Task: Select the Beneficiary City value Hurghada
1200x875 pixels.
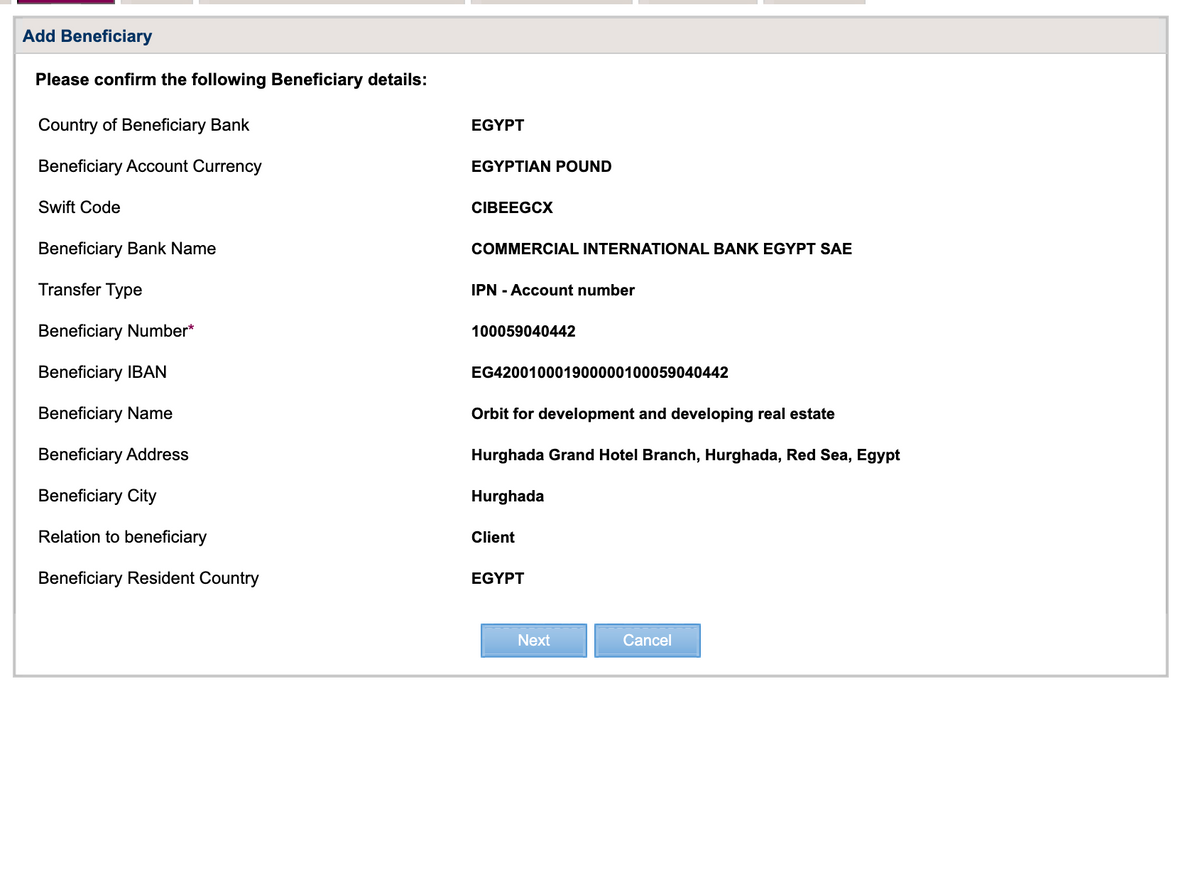Action: (x=508, y=496)
